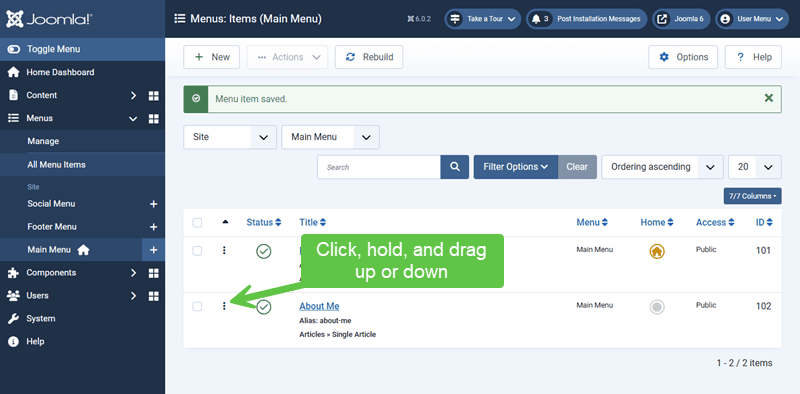Open the Main Menu in the sidebar

(x=49, y=250)
